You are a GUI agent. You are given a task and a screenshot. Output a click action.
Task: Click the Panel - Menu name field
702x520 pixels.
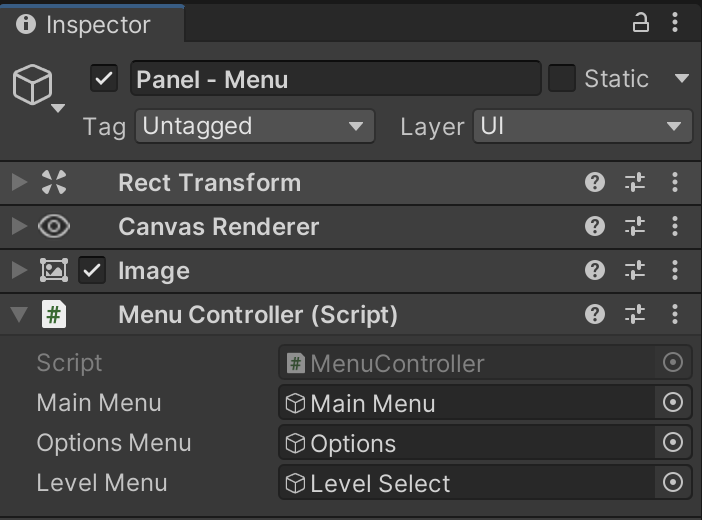(335, 78)
